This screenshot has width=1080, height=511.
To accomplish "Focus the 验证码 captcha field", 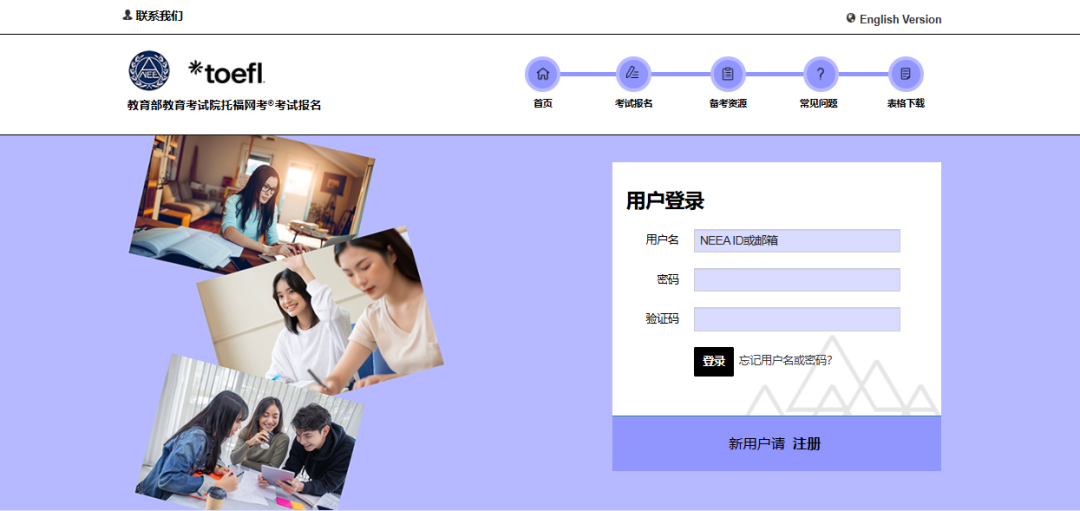I will click(x=797, y=319).
